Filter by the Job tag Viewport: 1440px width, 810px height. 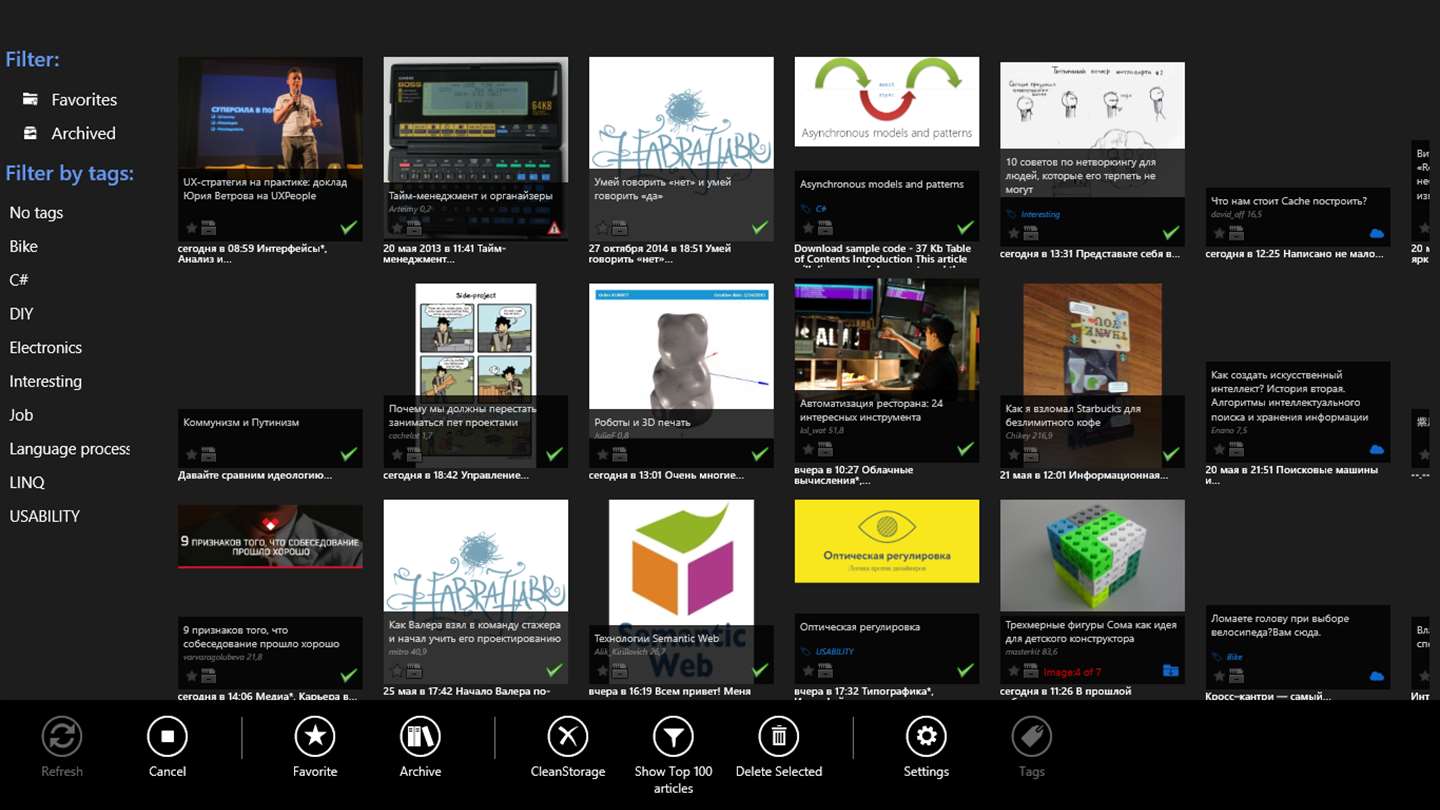(x=21, y=415)
